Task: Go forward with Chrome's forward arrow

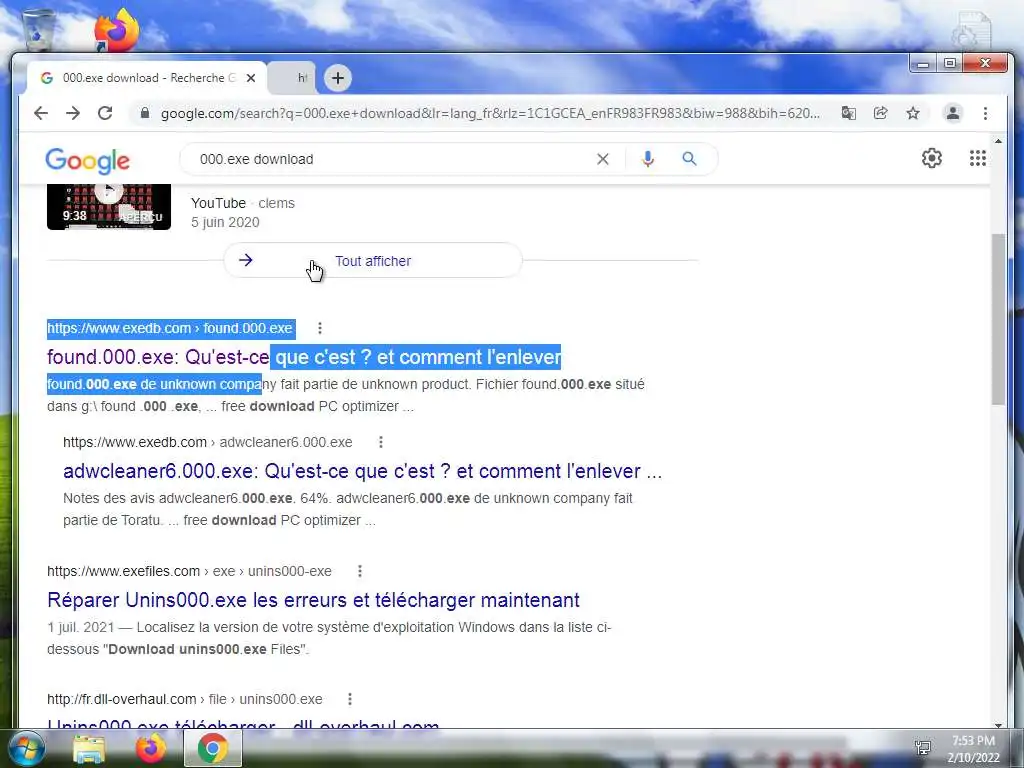Action: point(72,113)
